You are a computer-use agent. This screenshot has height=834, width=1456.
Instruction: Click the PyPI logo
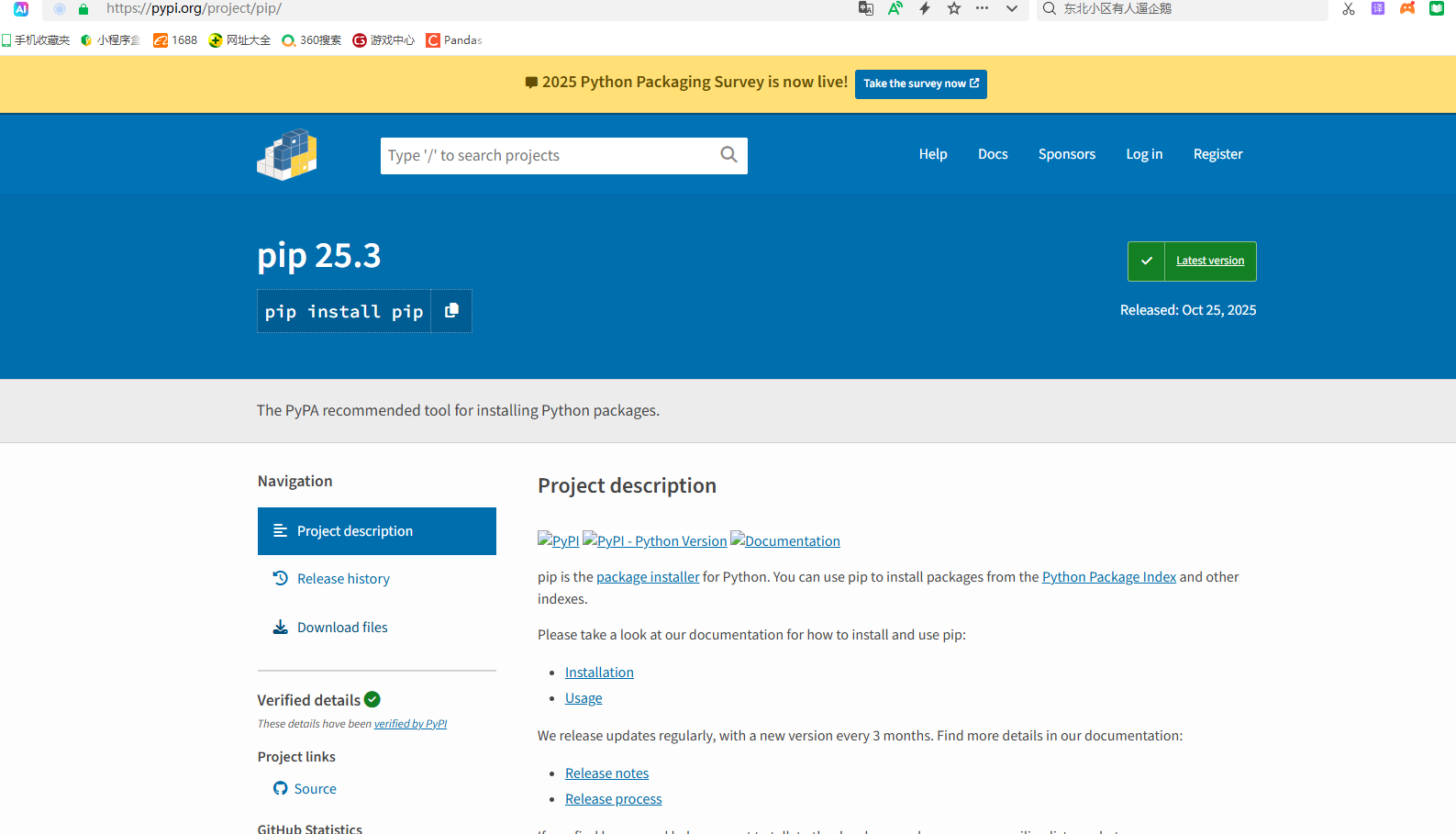click(287, 154)
